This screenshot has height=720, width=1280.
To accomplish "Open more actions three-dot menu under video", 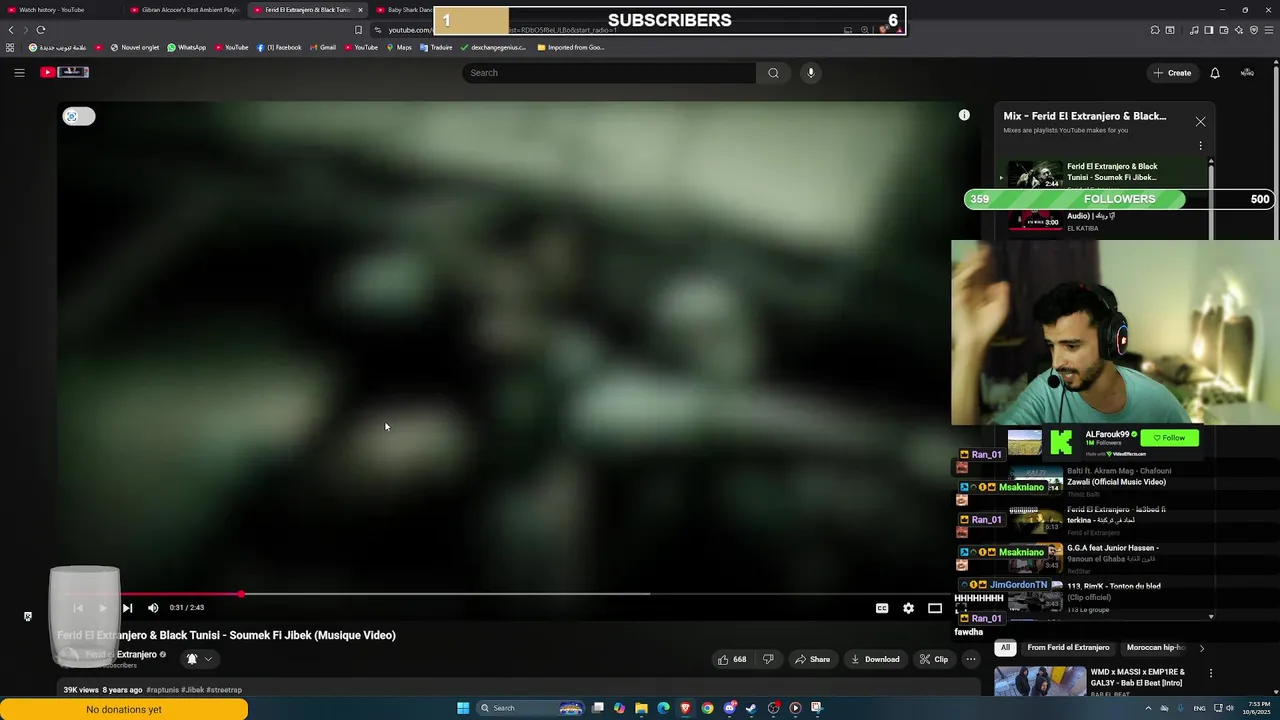I will (x=970, y=659).
